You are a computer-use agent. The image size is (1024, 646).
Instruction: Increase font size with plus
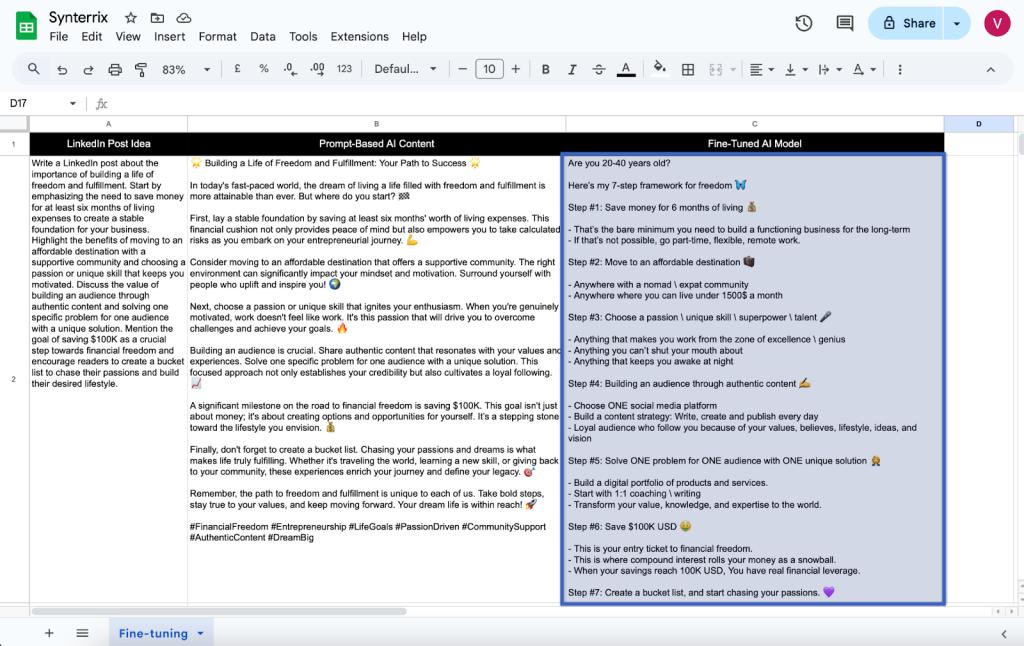point(516,69)
